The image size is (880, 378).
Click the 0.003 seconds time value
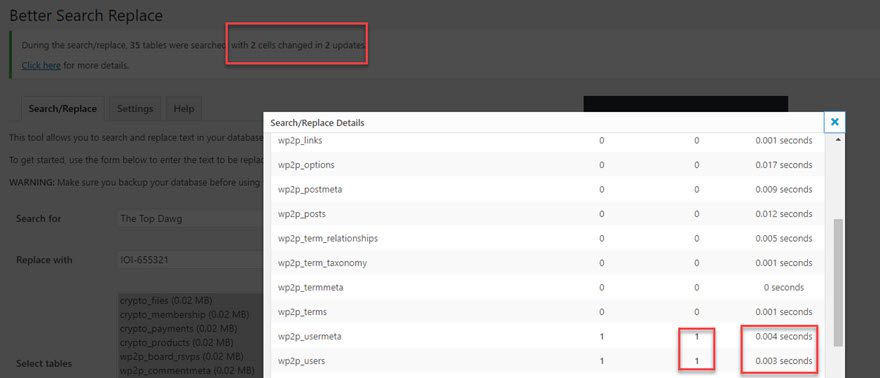point(783,361)
